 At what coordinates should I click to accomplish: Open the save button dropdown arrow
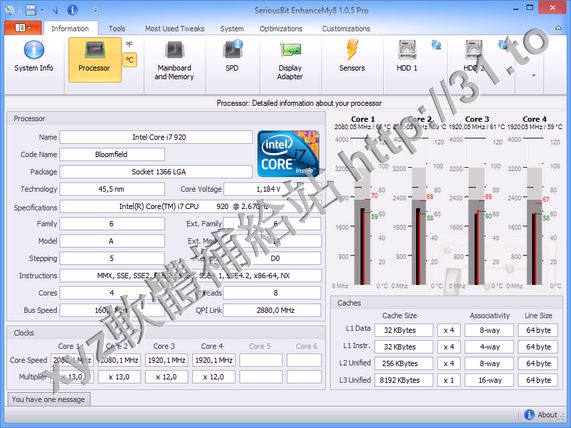pyautogui.click(x=42, y=10)
